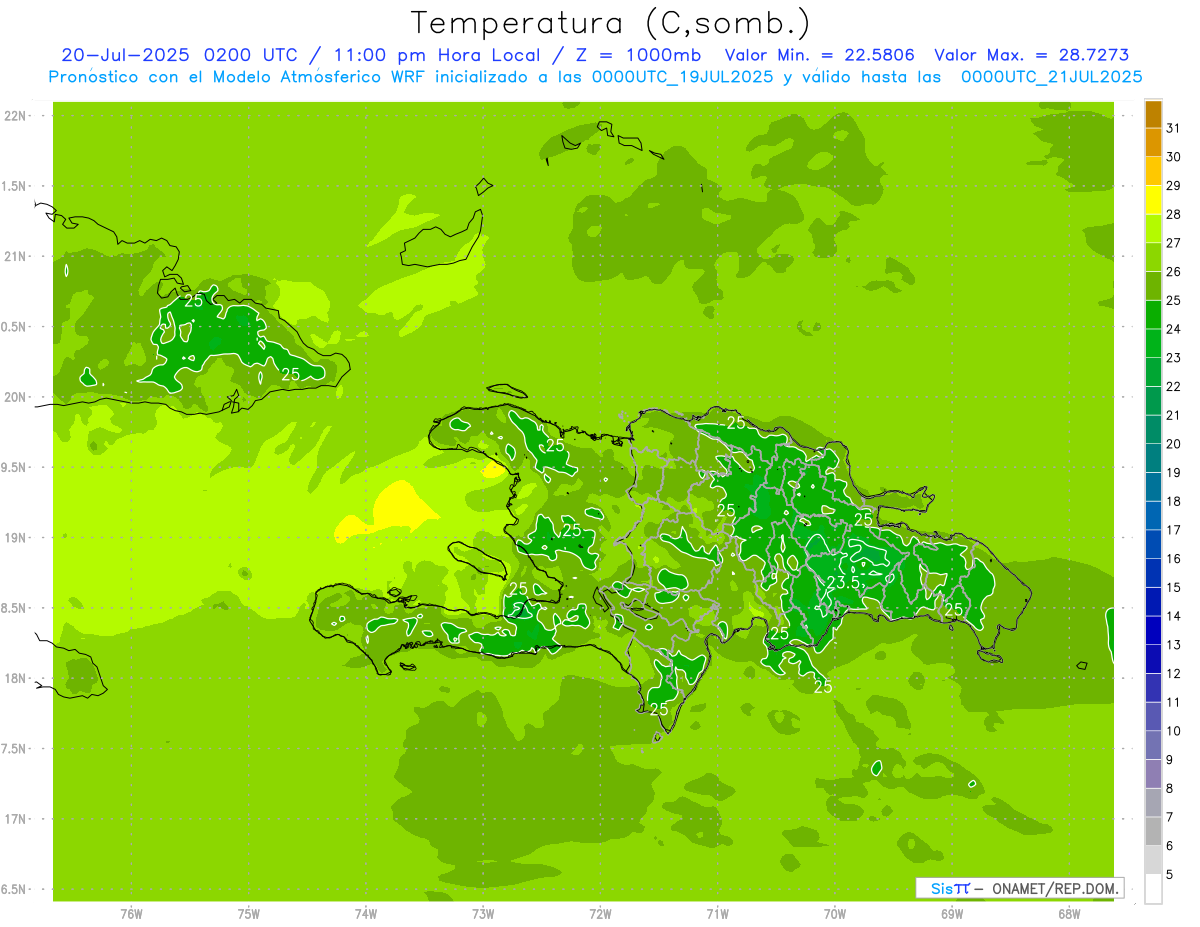1200x927 pixels.
Task: Click the dark blue legend swatch between 13 and 14
Action: pyautogui.click(x=1153, y=630)
